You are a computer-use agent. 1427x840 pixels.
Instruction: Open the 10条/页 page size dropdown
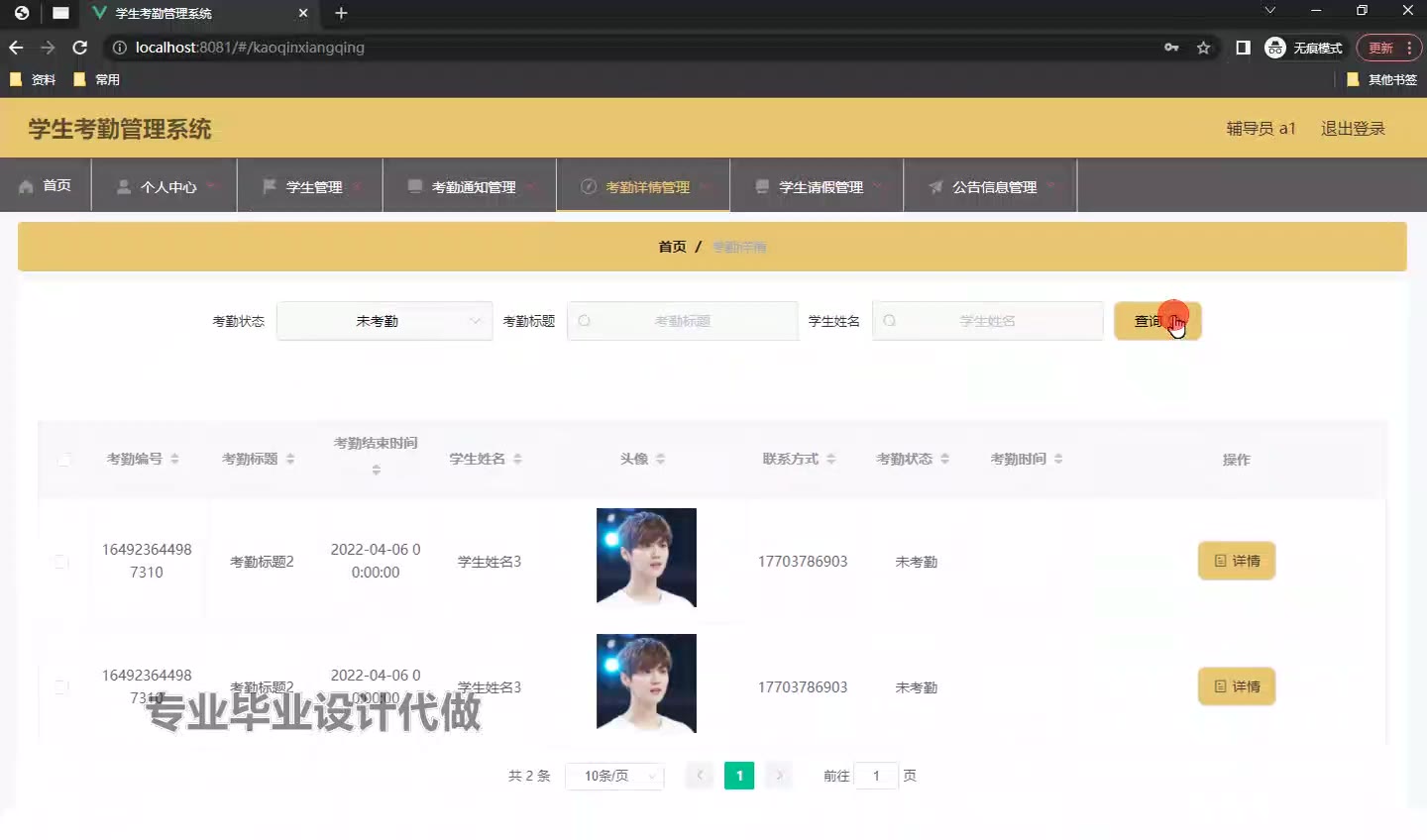(x=614, y=776)
